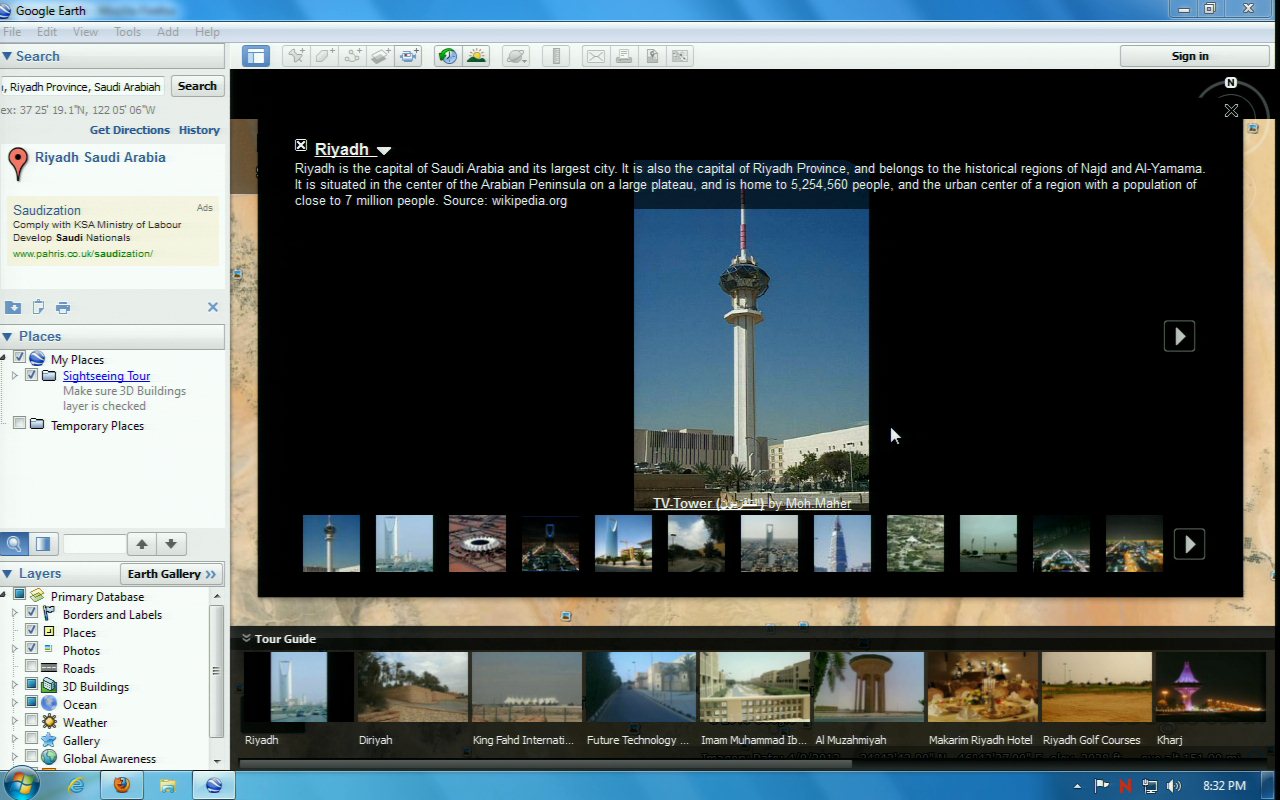1280x800 pixels.
Task: Select the Diriyah thumbnail in Tour Guide
Action: (x=412, y=687)
